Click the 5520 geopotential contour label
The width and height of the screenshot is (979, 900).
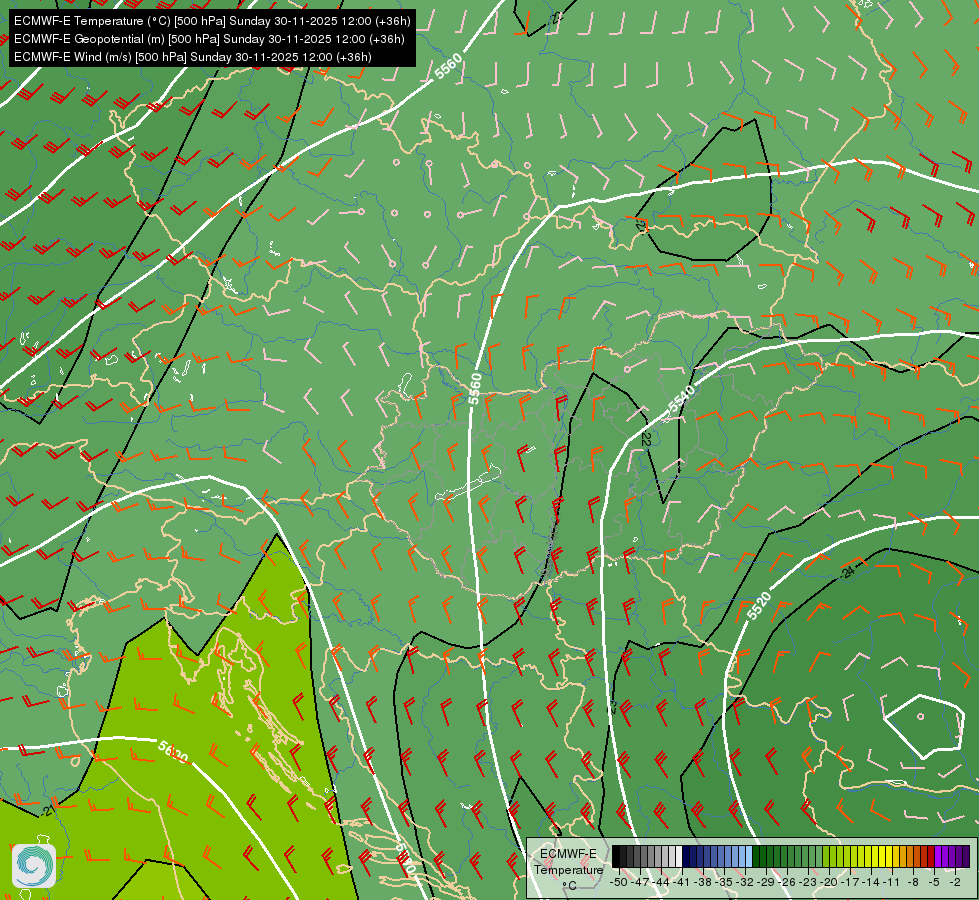click(759, 606)
